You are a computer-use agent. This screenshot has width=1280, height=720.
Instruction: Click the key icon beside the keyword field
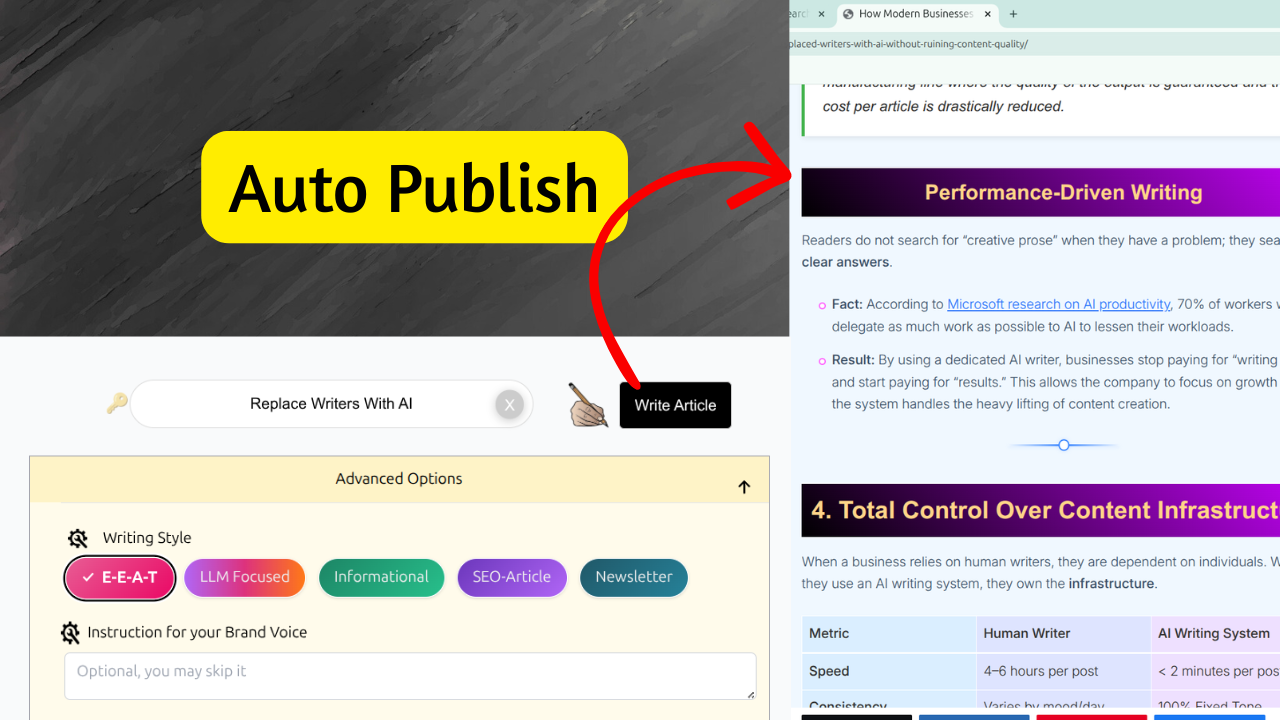point(116,403)
